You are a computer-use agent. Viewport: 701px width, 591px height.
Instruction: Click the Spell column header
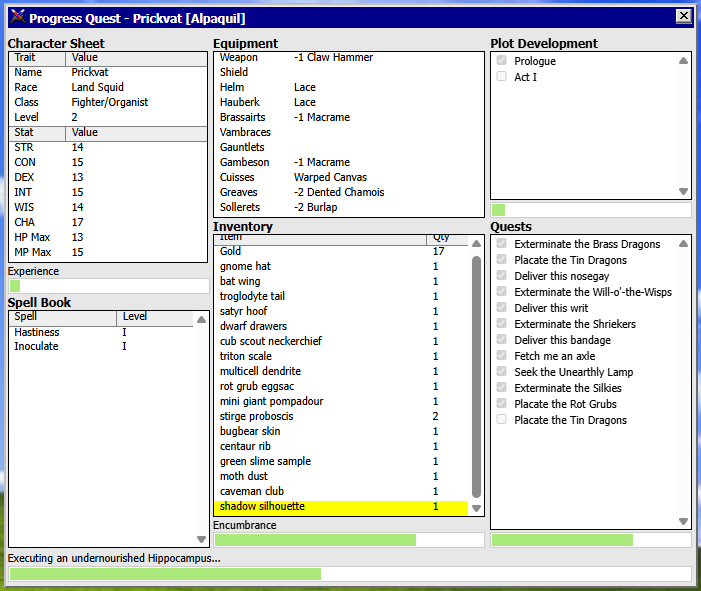(x=63, y=318)
